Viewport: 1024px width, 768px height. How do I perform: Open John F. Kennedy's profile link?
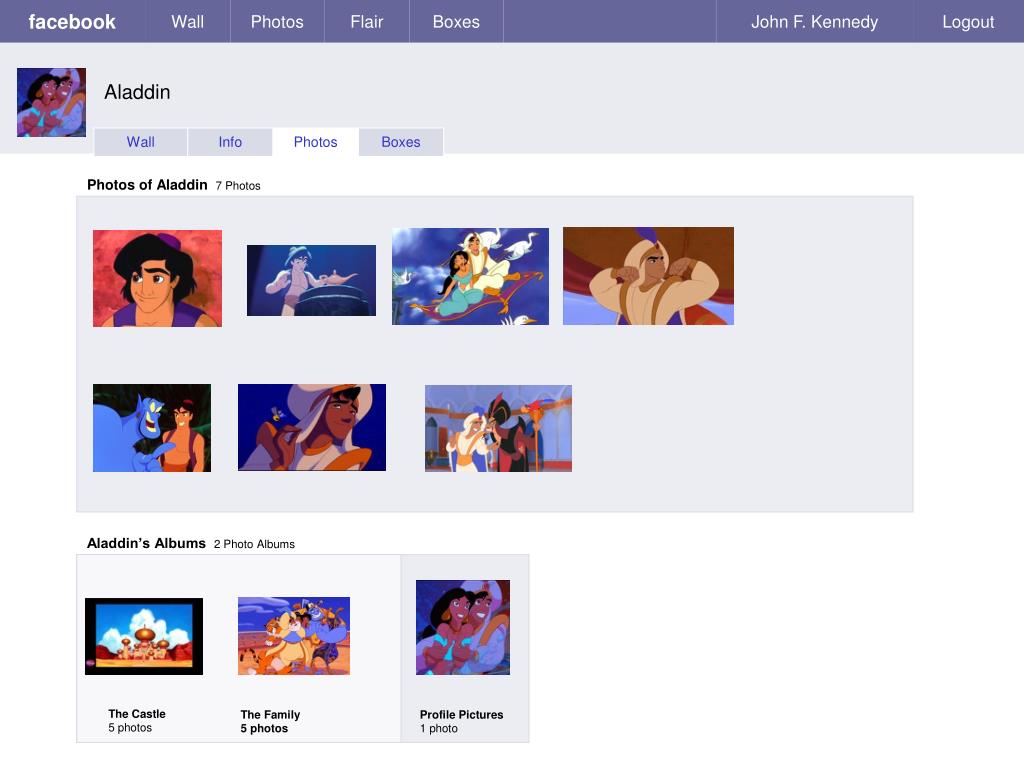click(814, 22)
